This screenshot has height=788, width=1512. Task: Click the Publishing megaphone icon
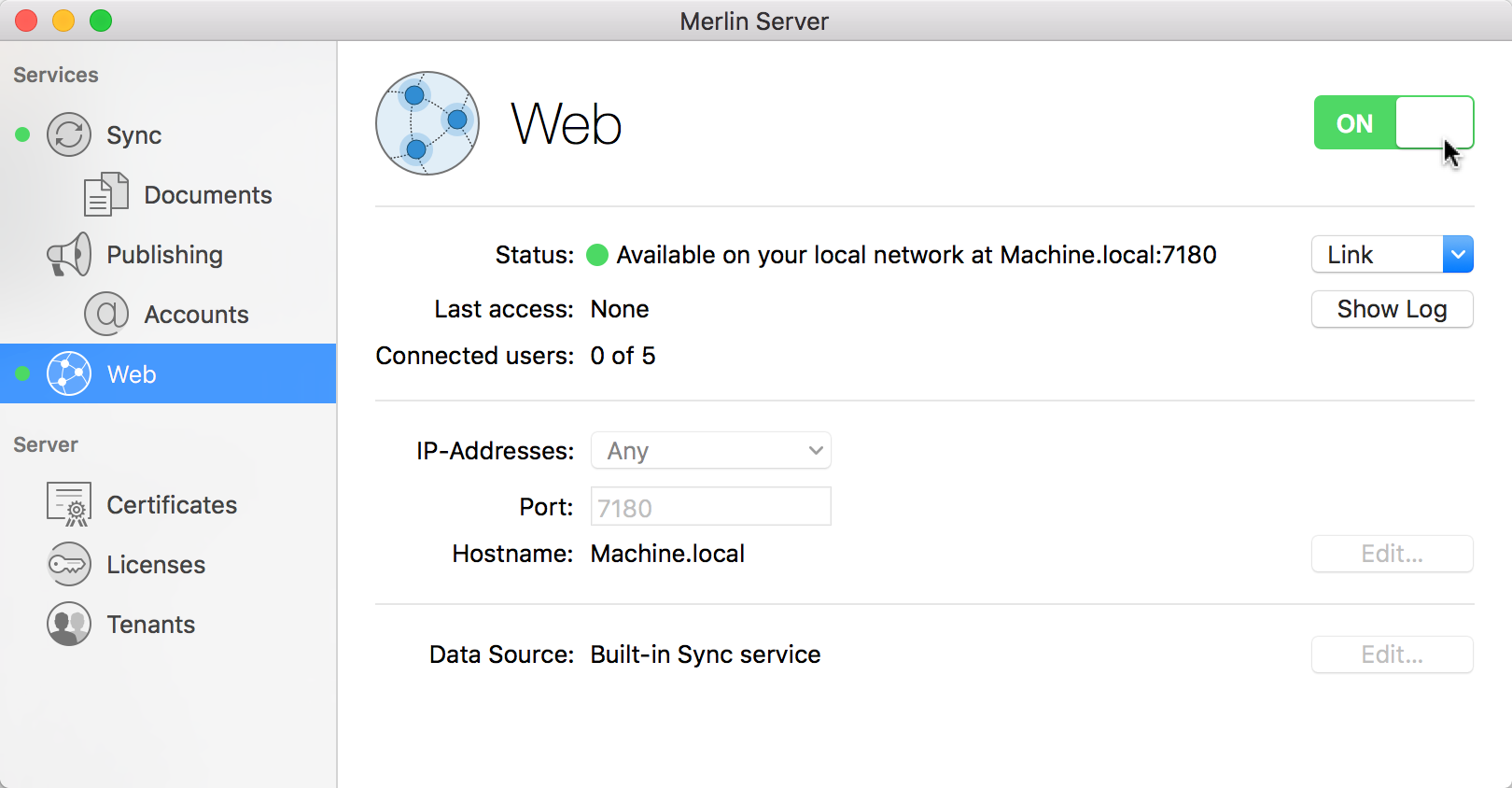pos(69,254)
